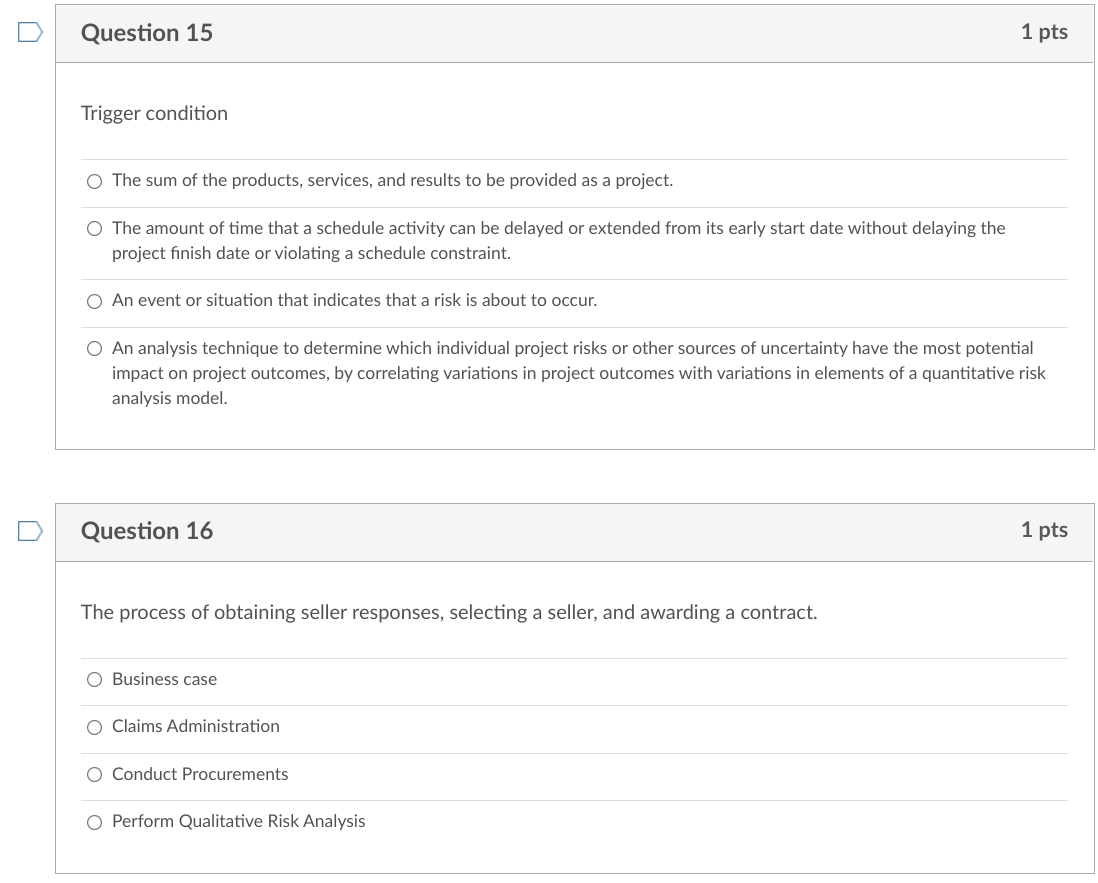
Task: Pick Perform Qualitative Risk Analysis radio button
Action: [x=94, y=822]
